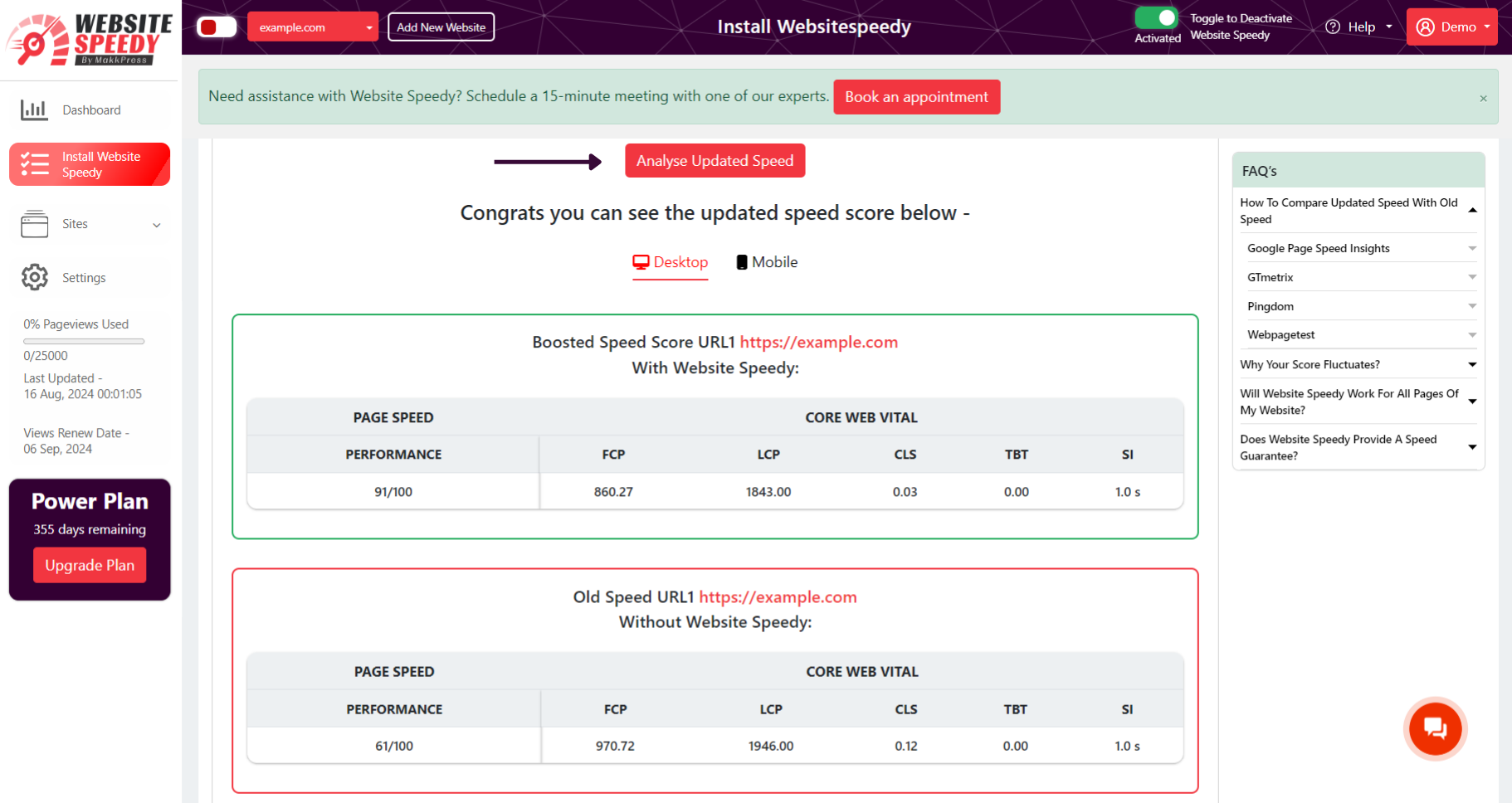The image size is (1512, 803).
Task: Open the Demo account dropdown arrow
Action: click(1487, 27)
